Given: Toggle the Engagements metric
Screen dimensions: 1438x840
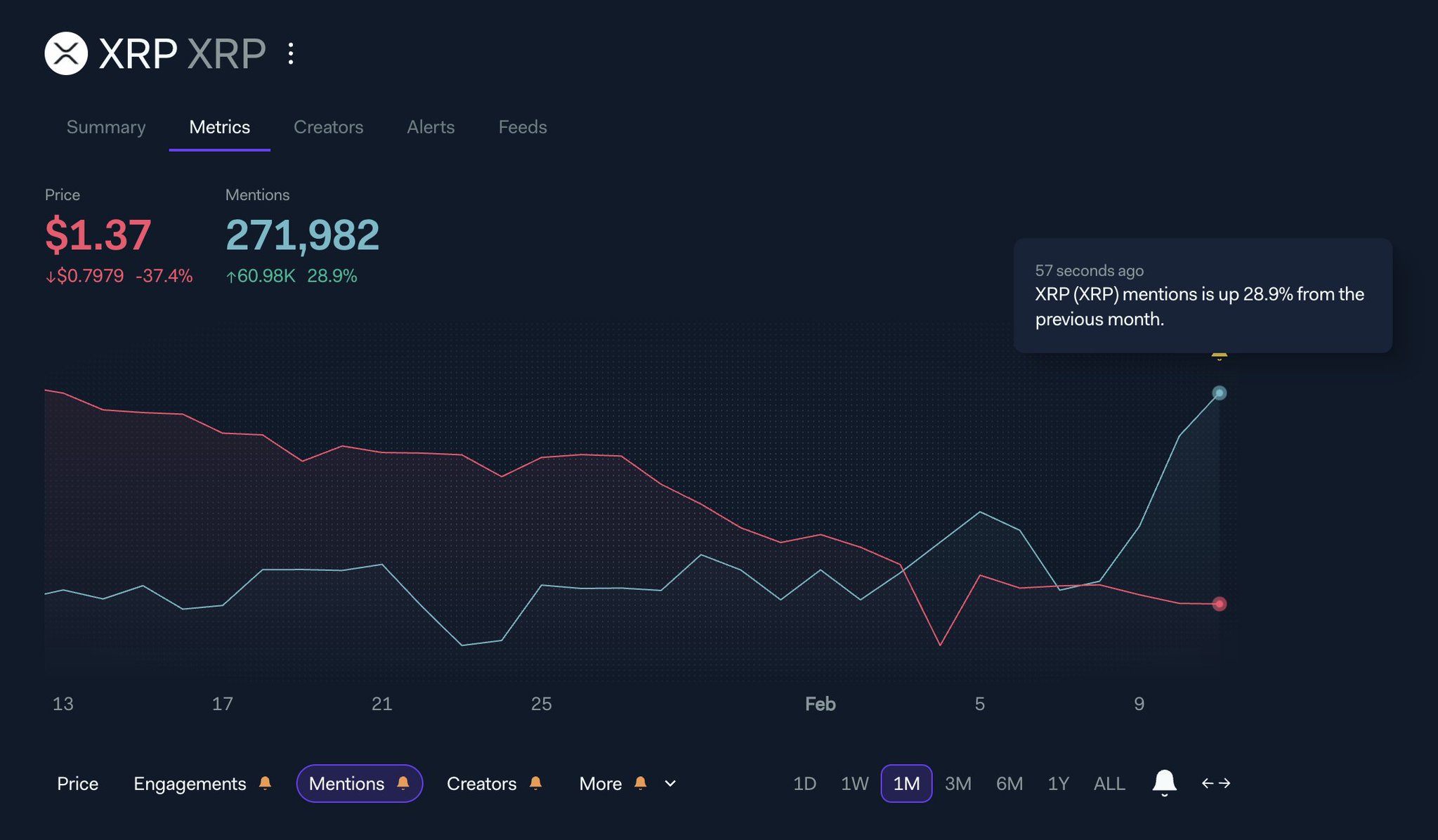Looking at the screenshot, I should click(x=190, y=783).
